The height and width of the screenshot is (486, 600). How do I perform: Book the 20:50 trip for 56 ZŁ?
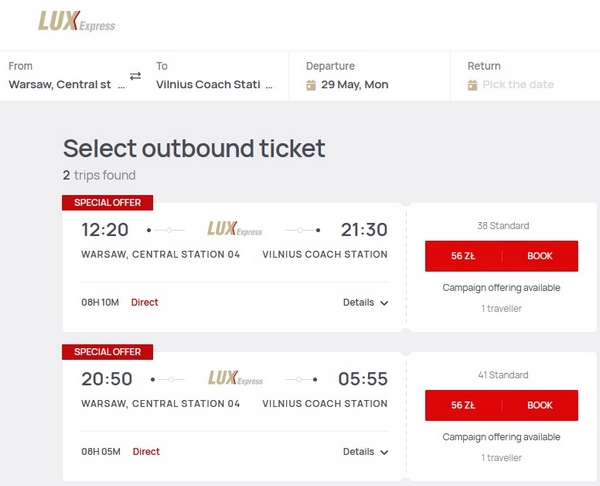click(501, 405)
